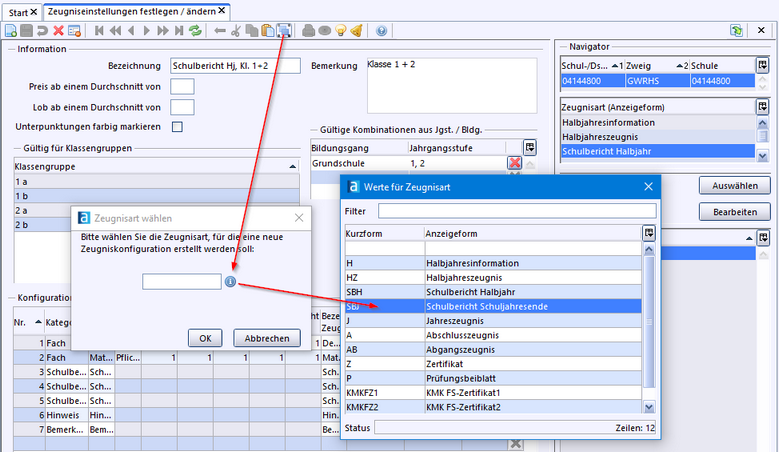Click the printer icon in toolbar

coord(308,31)
